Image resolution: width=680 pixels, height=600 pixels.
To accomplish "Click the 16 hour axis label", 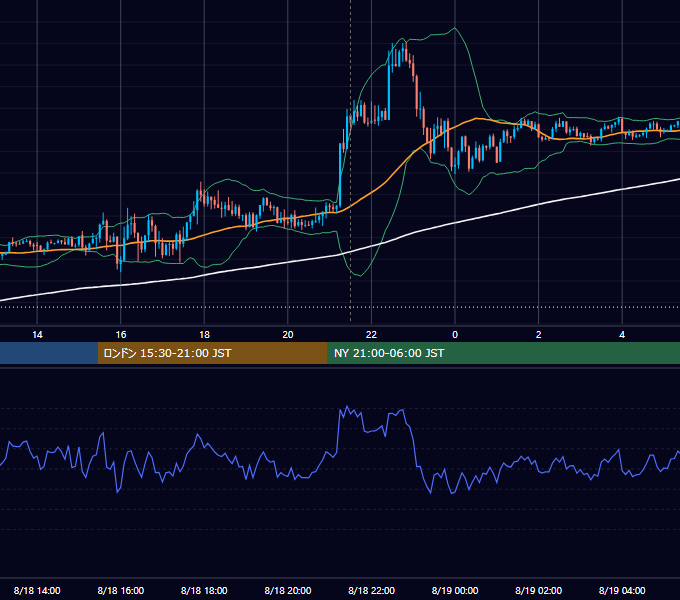I will tap(121, 335).
